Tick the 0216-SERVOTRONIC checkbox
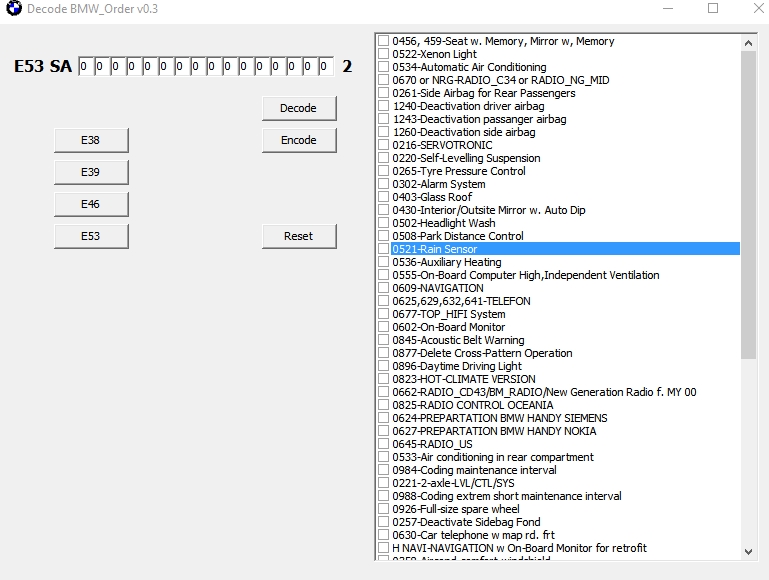 (384, 145)
